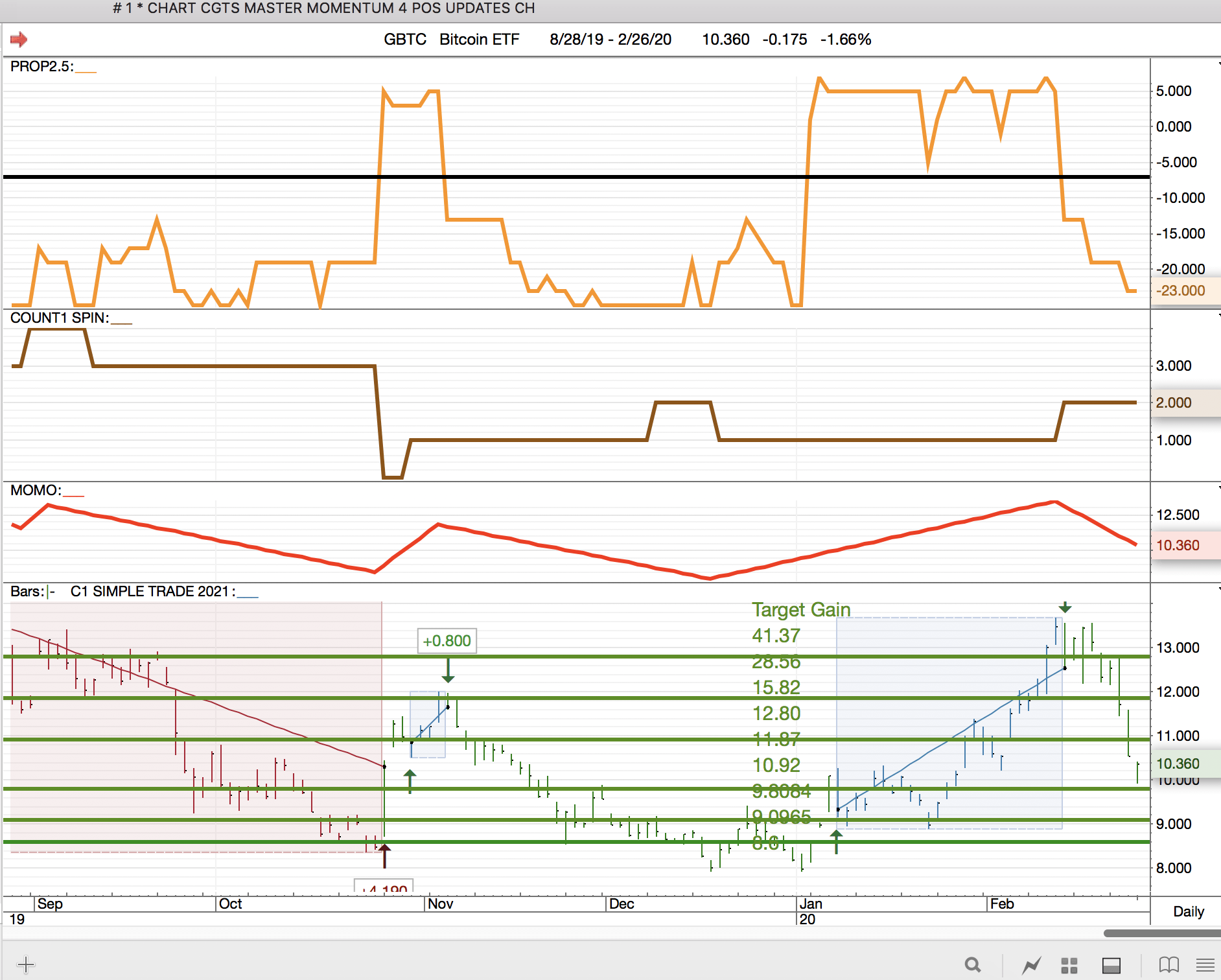Click the magnifying glass search icon
The height and width of the screenshot is (980, 1221).
(972, 964)
